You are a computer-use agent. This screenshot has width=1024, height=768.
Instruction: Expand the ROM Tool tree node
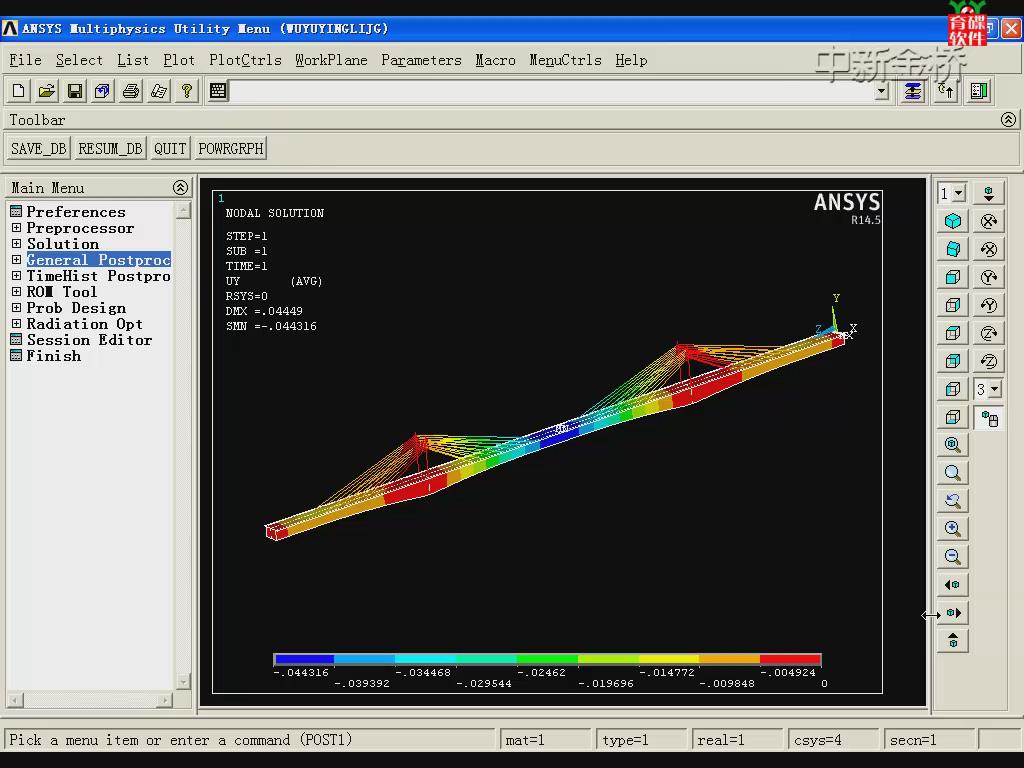[16, 292]
